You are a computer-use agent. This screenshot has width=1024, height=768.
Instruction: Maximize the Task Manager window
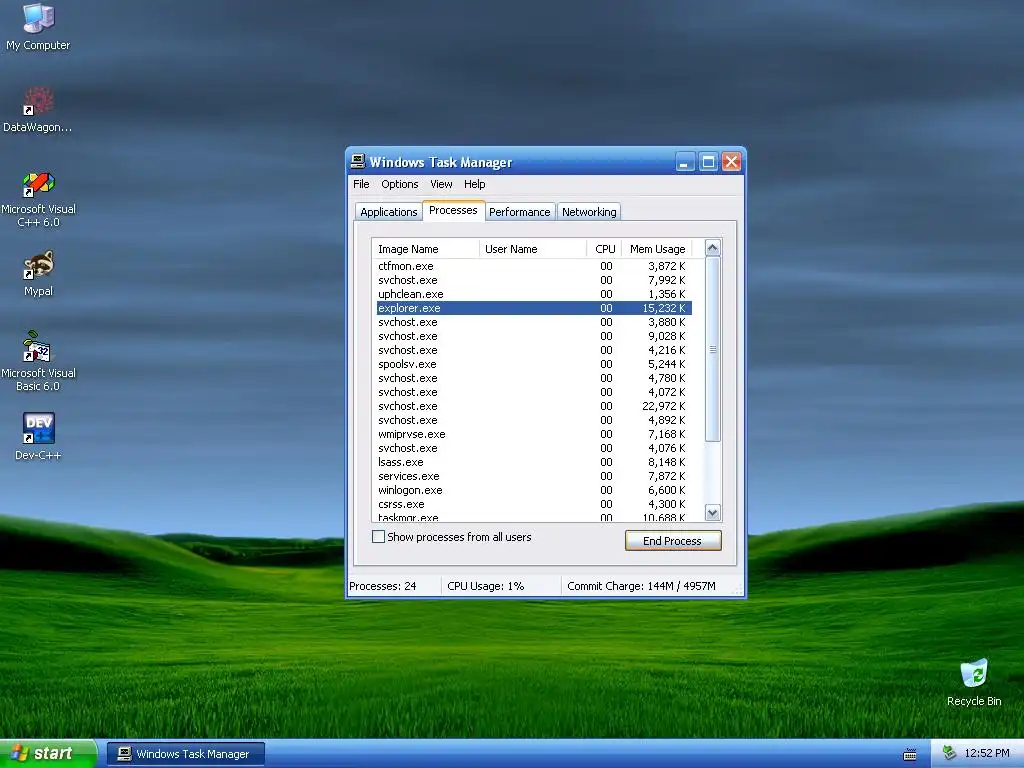[708, 161]
